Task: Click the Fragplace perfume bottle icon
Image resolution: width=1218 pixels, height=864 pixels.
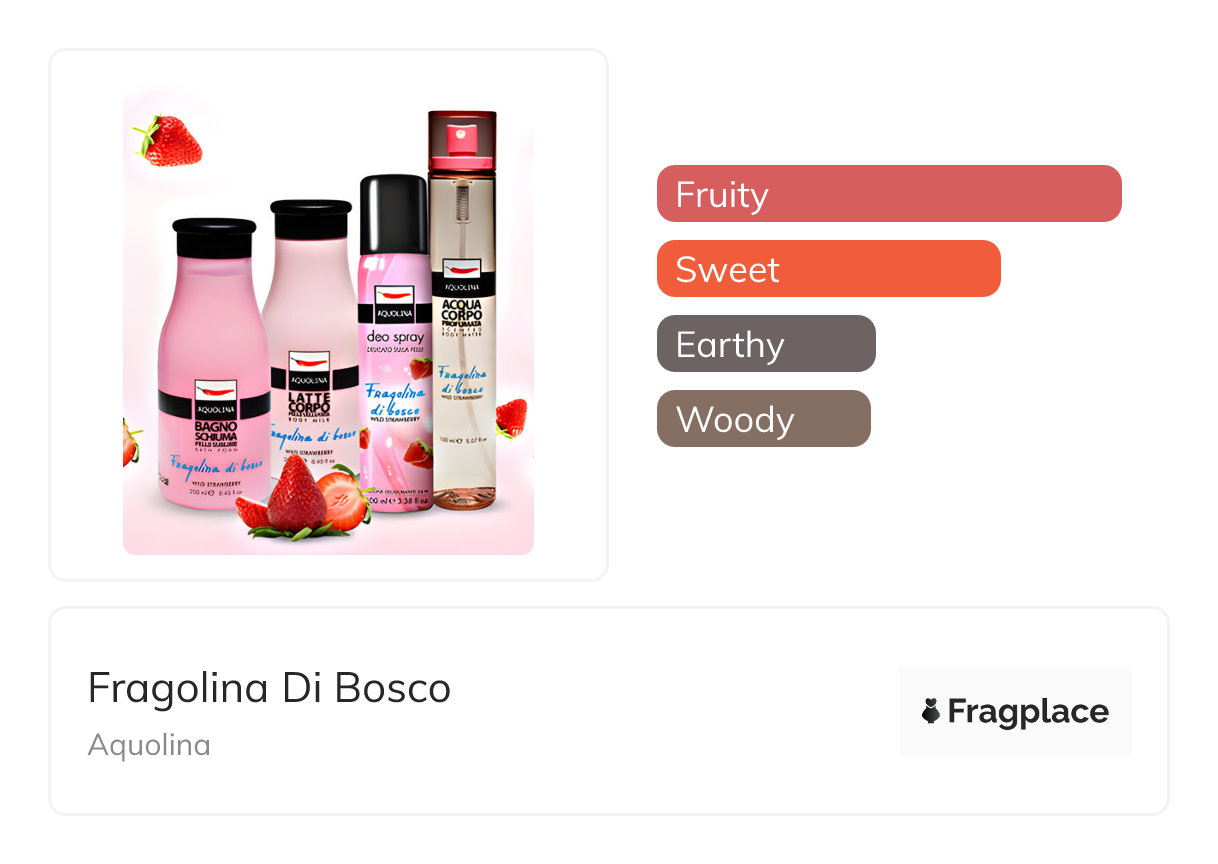Action: pos(931,711)
